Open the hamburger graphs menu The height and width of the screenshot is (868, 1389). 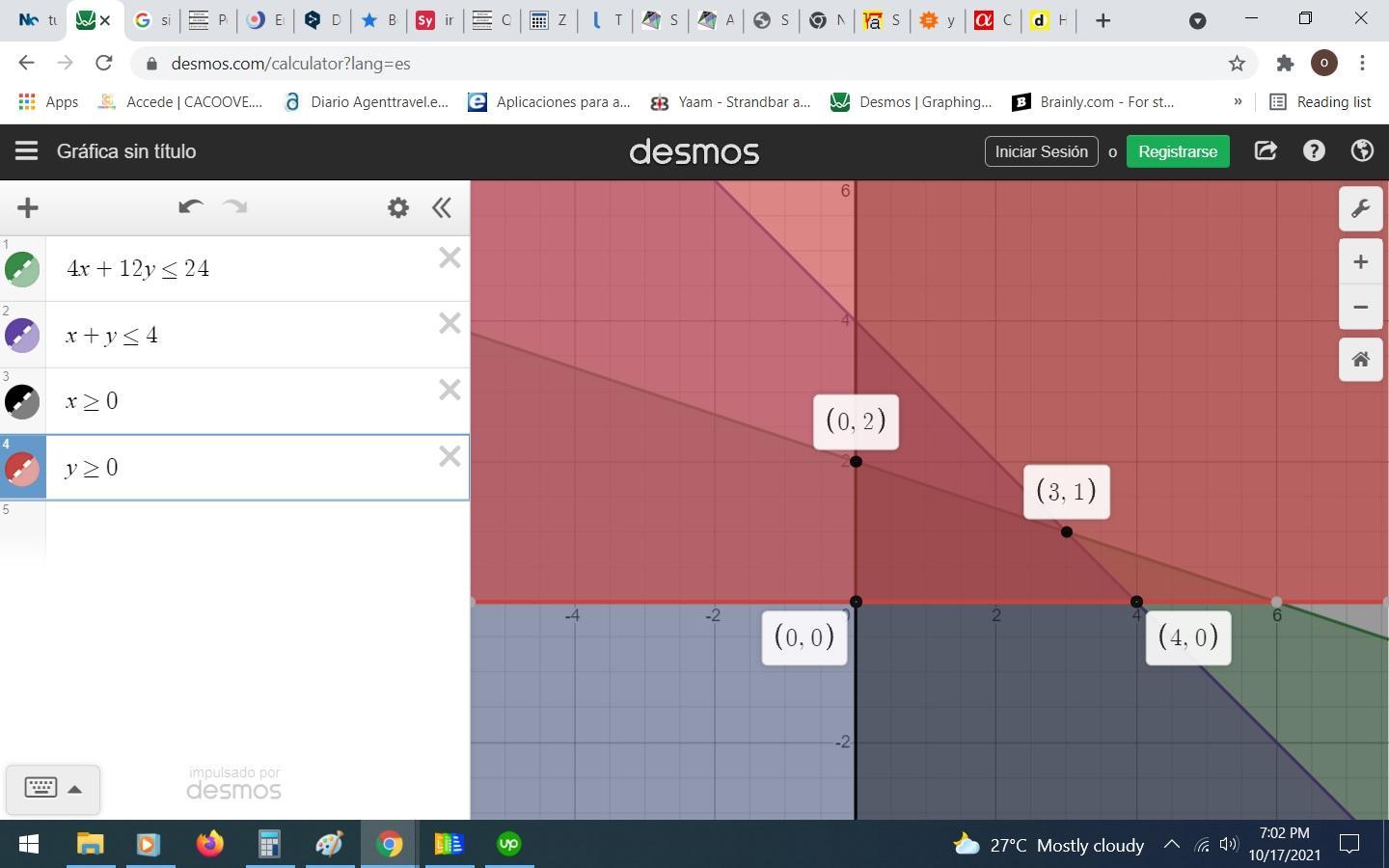(26, 151)
